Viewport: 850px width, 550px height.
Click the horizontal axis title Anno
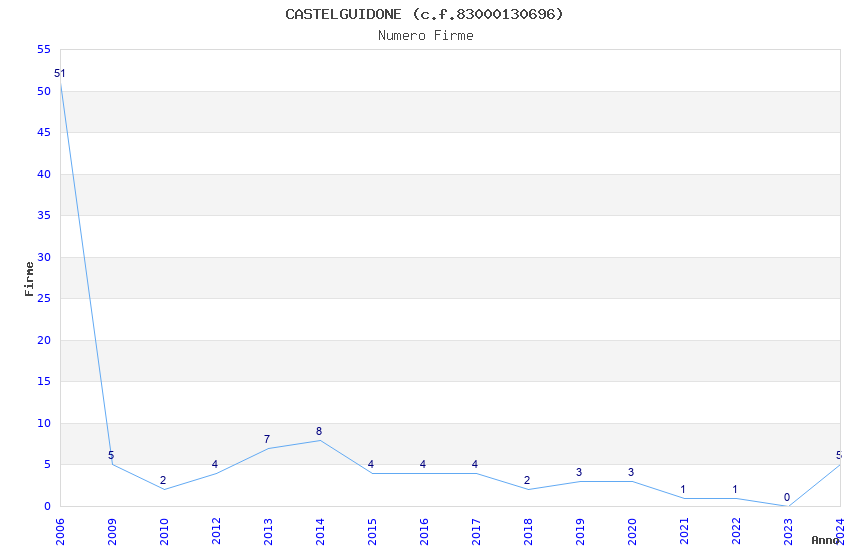(825, 540)
